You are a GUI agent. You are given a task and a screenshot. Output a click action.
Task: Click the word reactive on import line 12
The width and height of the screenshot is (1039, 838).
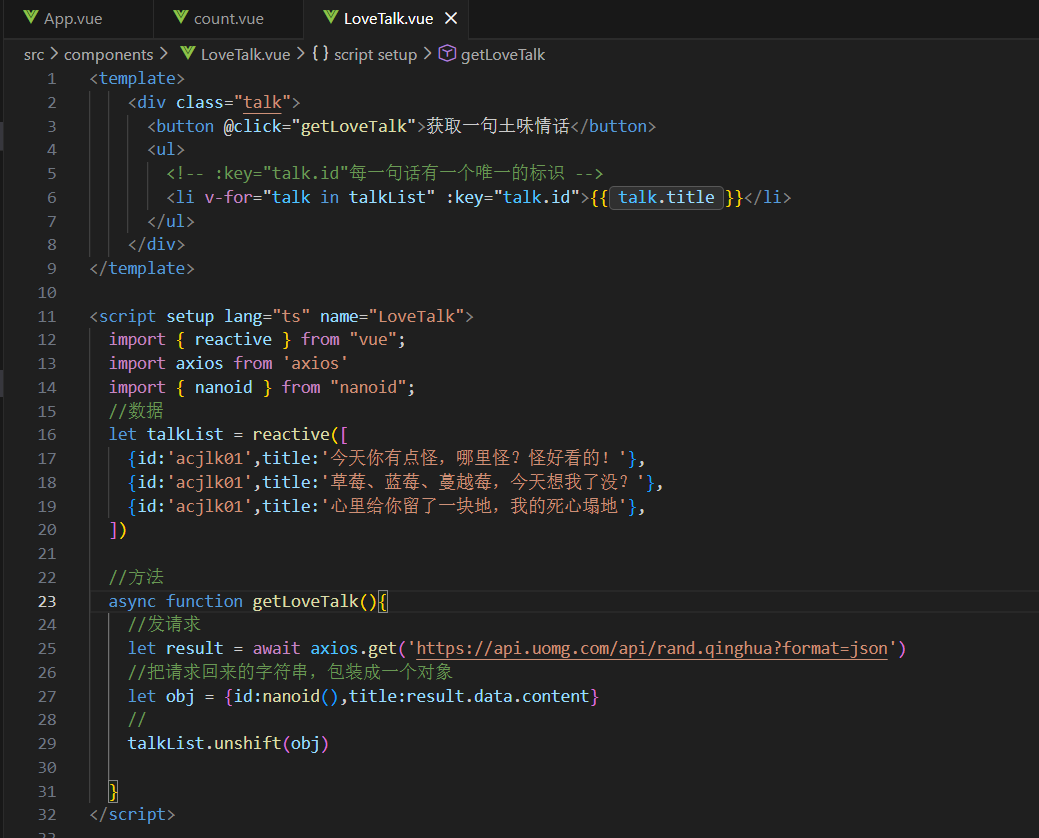tap(233, 340)
